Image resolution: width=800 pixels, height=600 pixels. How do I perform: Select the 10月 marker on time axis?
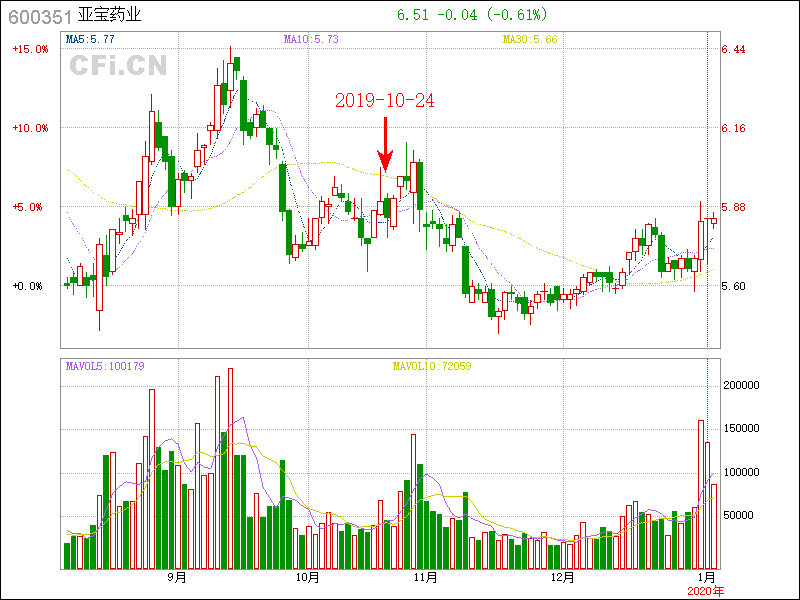[308, 577]
